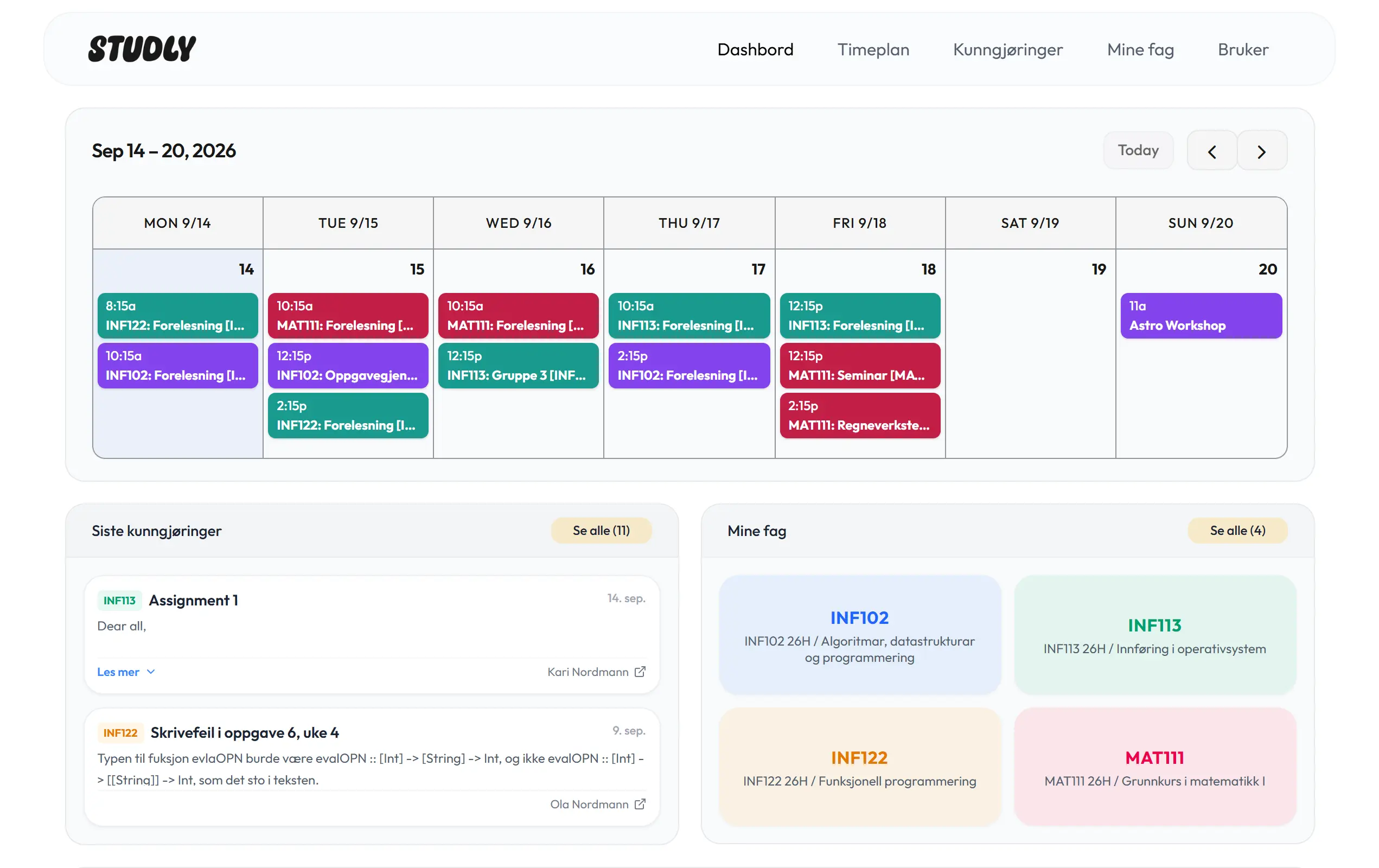The width and height of the screenshot is (1379, 868).
Task: Open Wednesday 10:15a MAT111 Forelesning event
Action: click(x=518, y=316)
